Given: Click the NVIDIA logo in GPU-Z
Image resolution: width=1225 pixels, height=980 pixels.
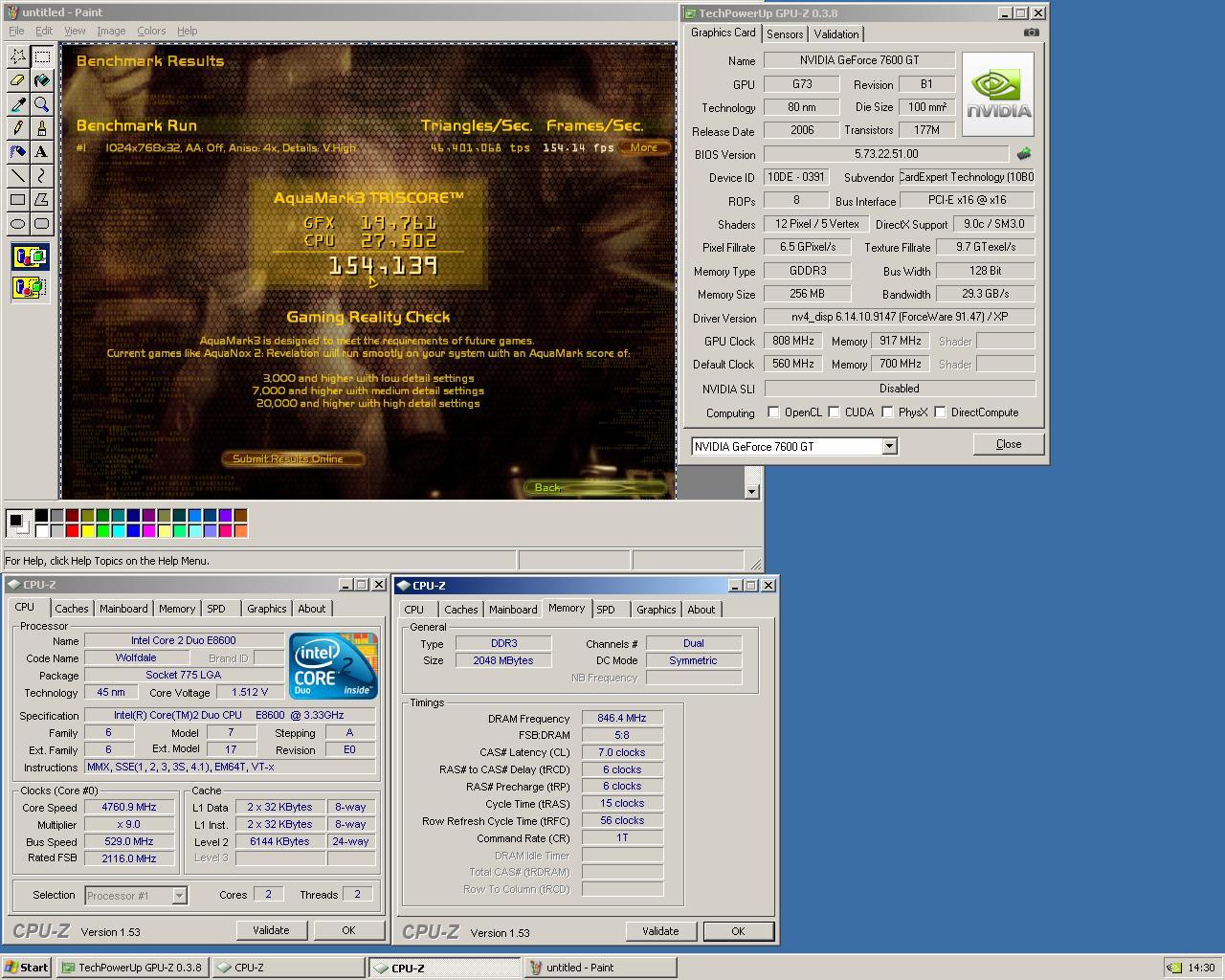Looking at the screenshot, I should click(x=997, y=94).
